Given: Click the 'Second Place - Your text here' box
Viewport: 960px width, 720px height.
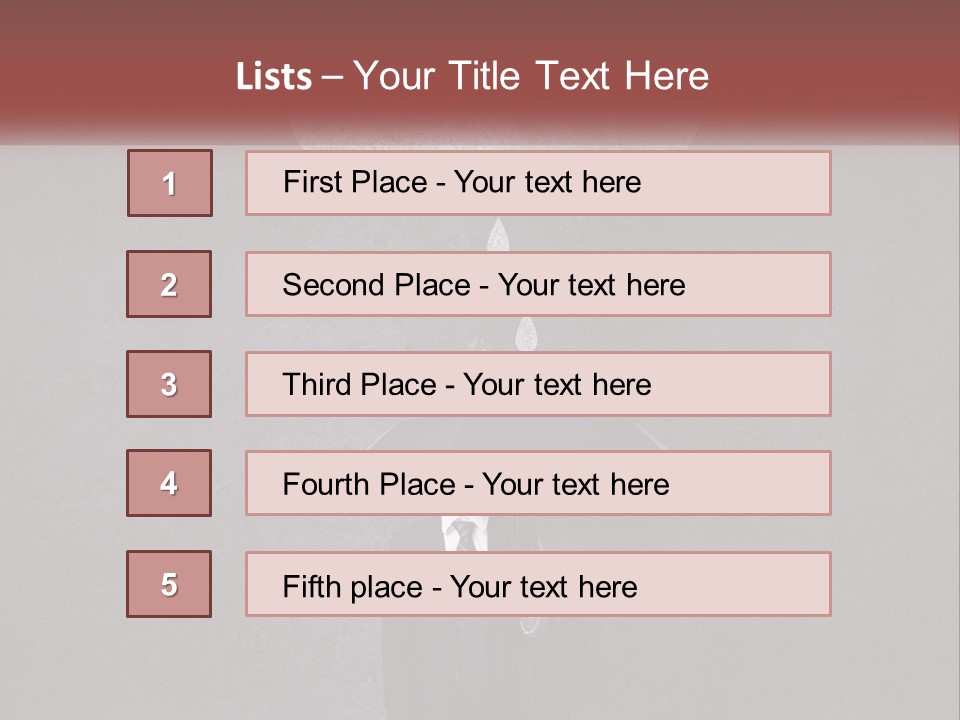Looking at the screenshot, I should point(538,284).
